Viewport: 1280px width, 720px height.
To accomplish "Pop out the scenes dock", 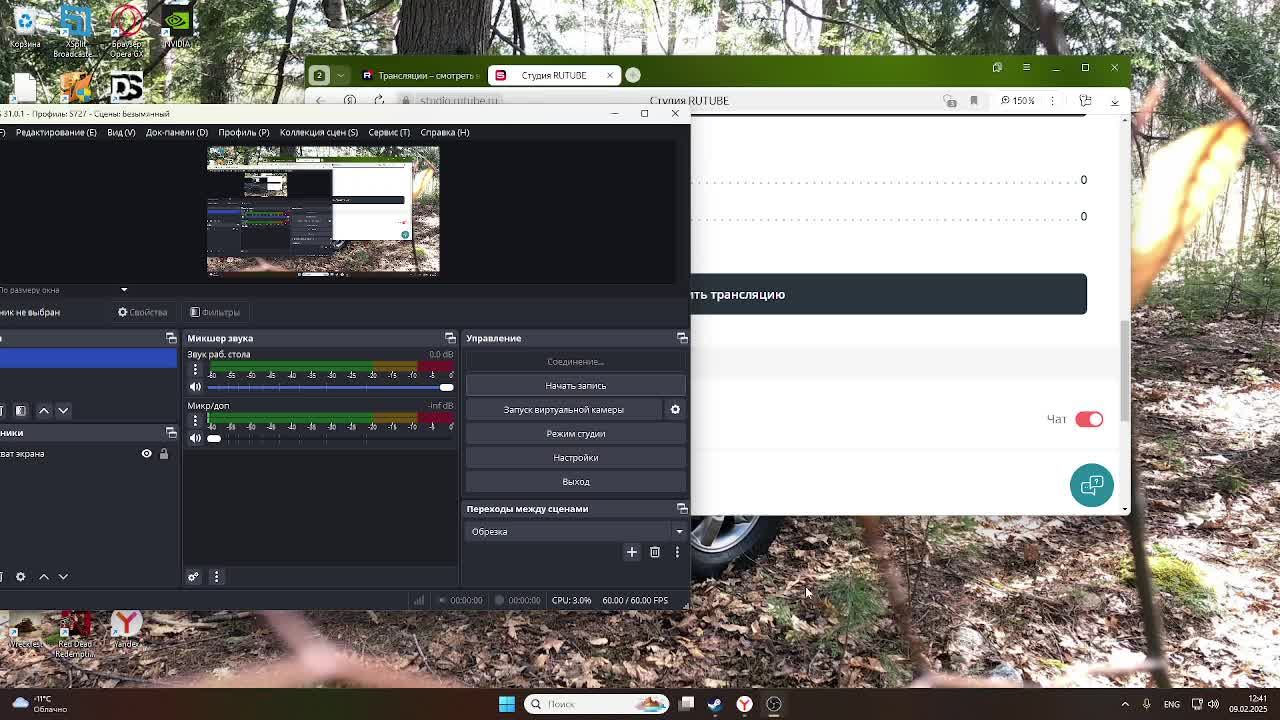I will coord(171,338).
